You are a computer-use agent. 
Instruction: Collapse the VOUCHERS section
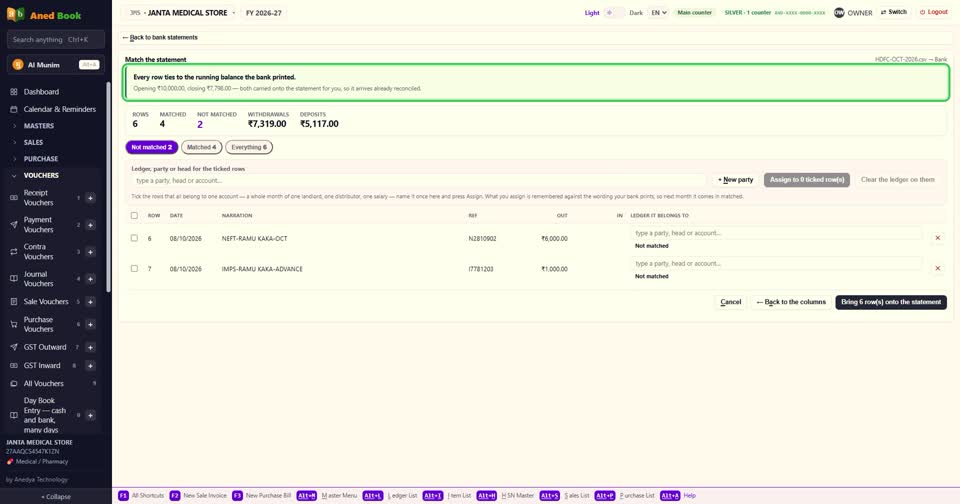pyautogui.click(x=41, y=175)
